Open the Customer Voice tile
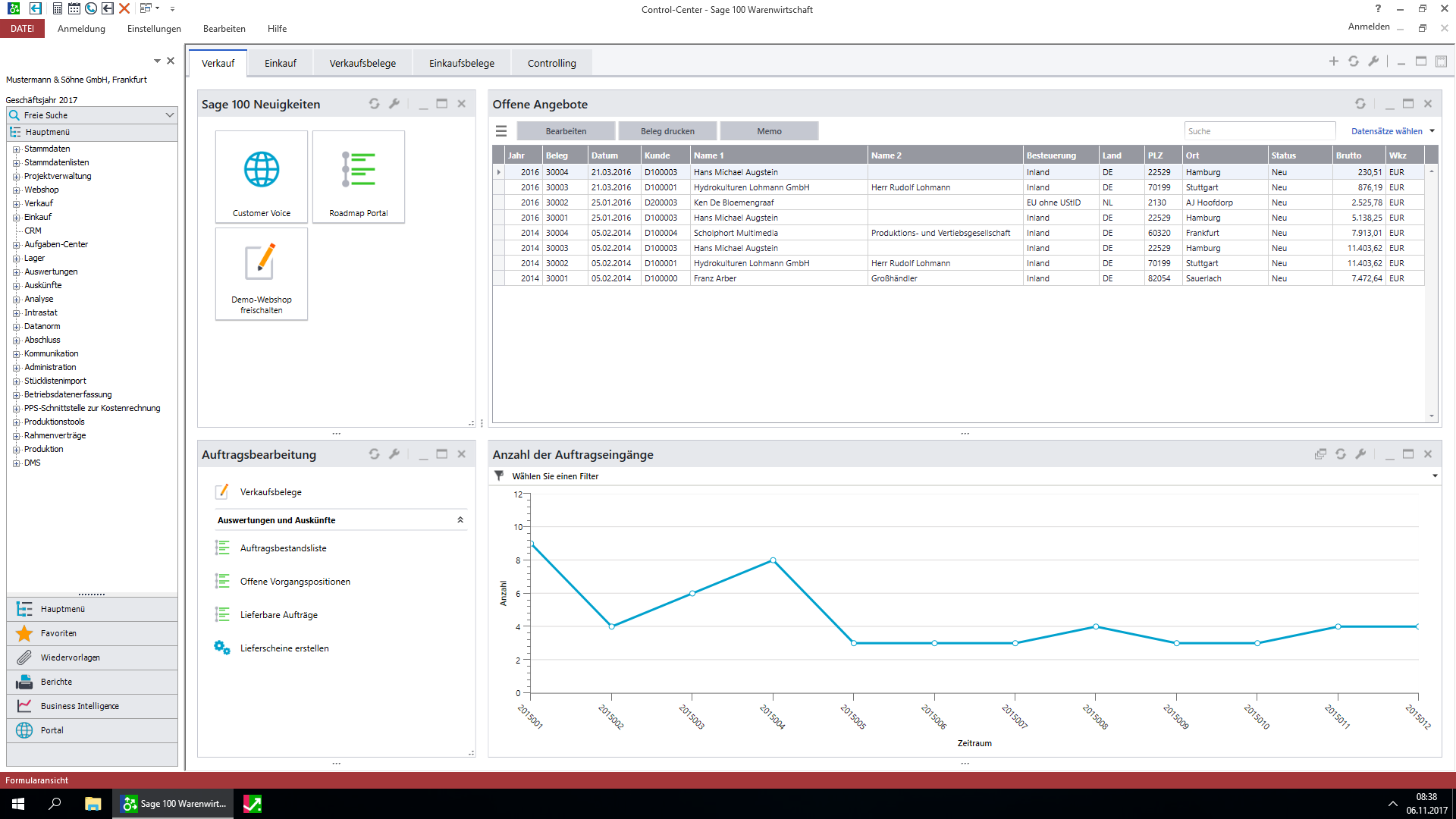This screenshot has height=819, width=1456. pyautogui.click(x=261, y=176)
